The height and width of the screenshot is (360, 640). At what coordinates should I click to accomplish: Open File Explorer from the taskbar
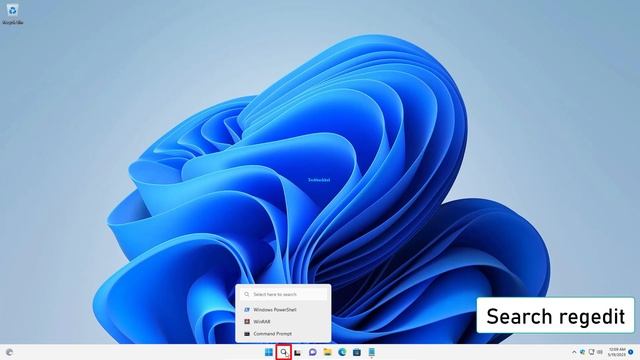pyautogui.click(x=327, y=352)
